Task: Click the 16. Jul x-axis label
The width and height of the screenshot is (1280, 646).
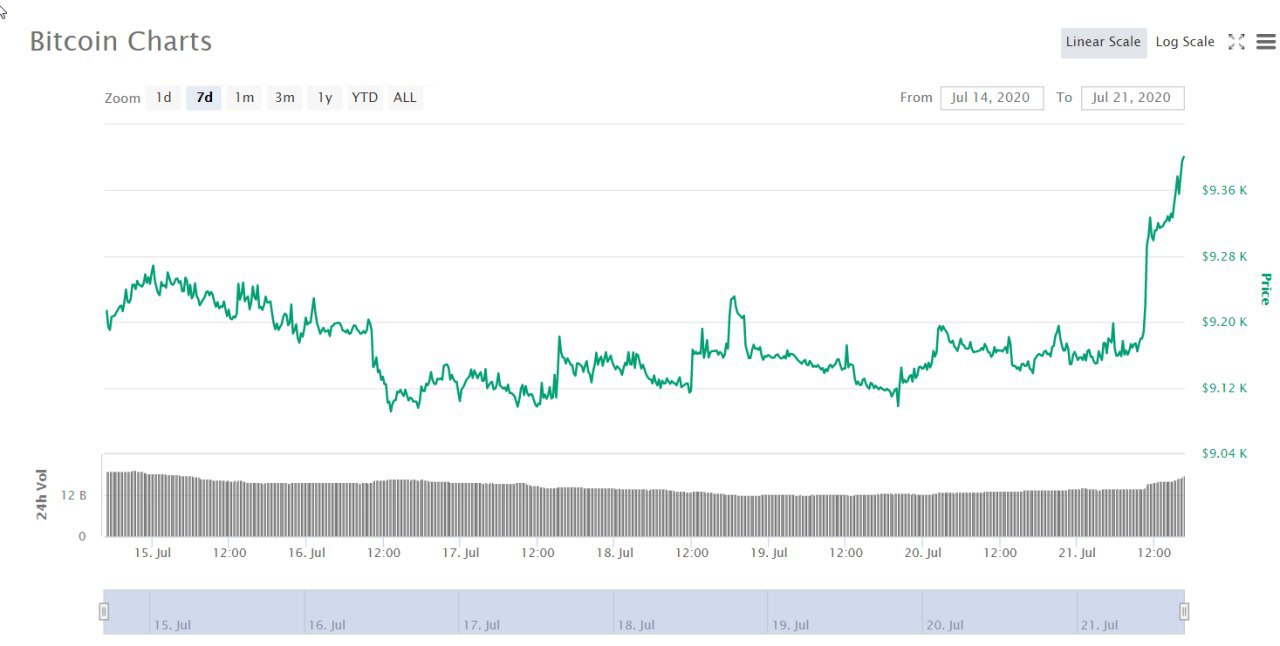Action: tap(307, 553)
